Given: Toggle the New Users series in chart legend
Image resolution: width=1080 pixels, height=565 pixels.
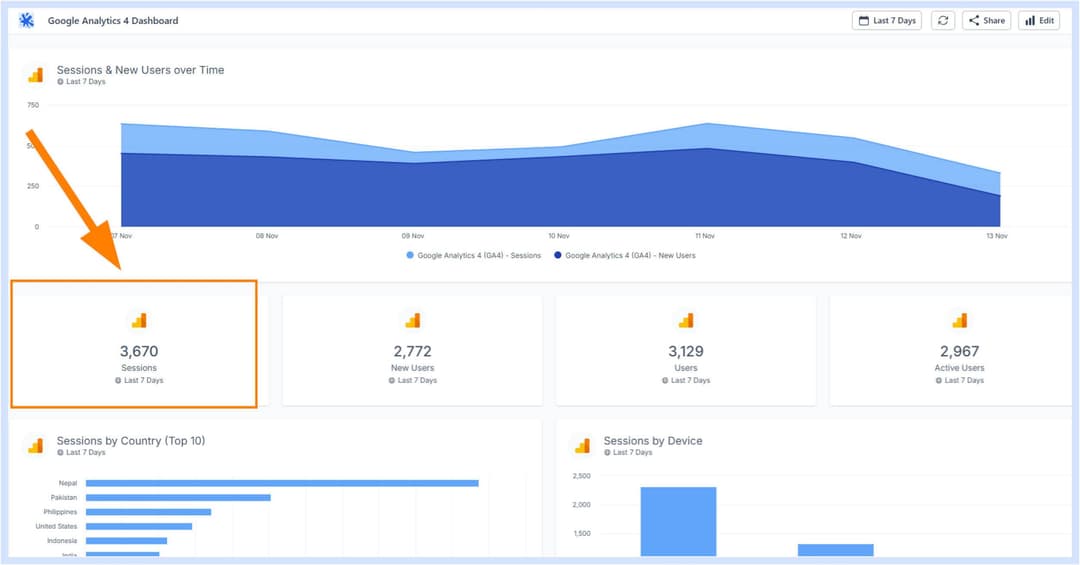Looking at the screenshot, I should [x=625, y=256].
